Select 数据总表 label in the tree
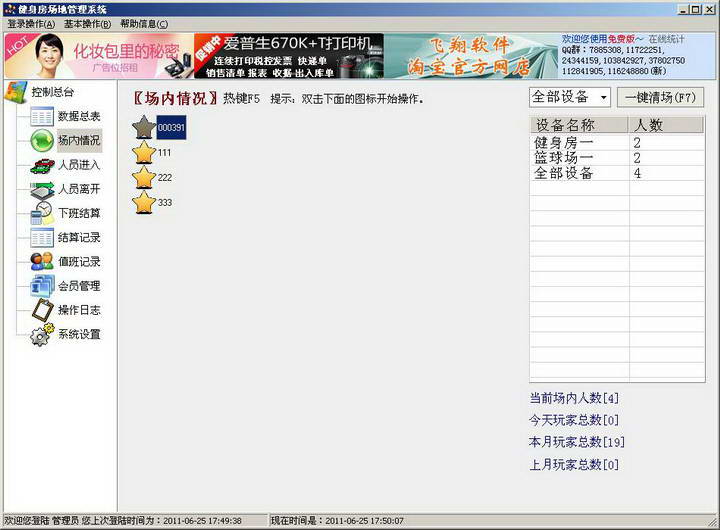The width and height of the screenshot is (720, 530). pyautogui.click(x=79, y=116)
